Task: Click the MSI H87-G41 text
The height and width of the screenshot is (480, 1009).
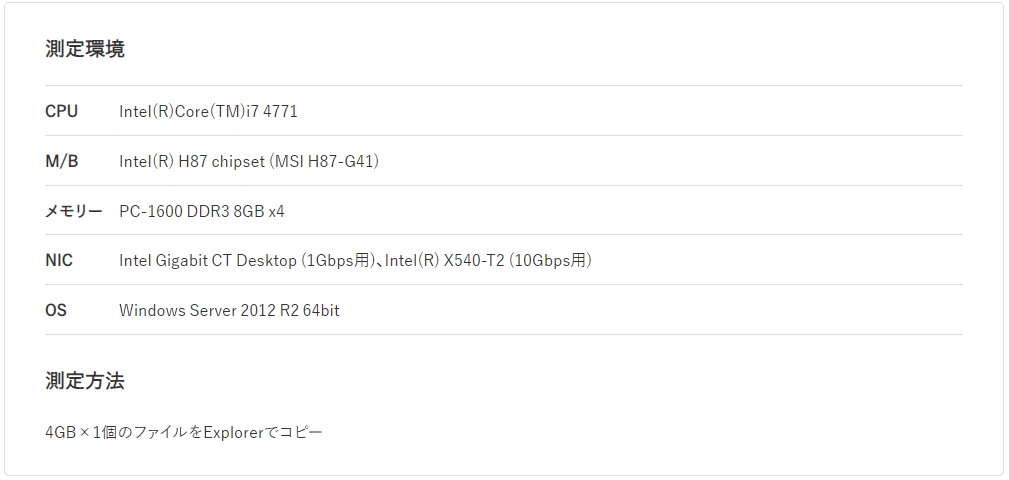Action: pyautogui.click(x=324, y=161)
